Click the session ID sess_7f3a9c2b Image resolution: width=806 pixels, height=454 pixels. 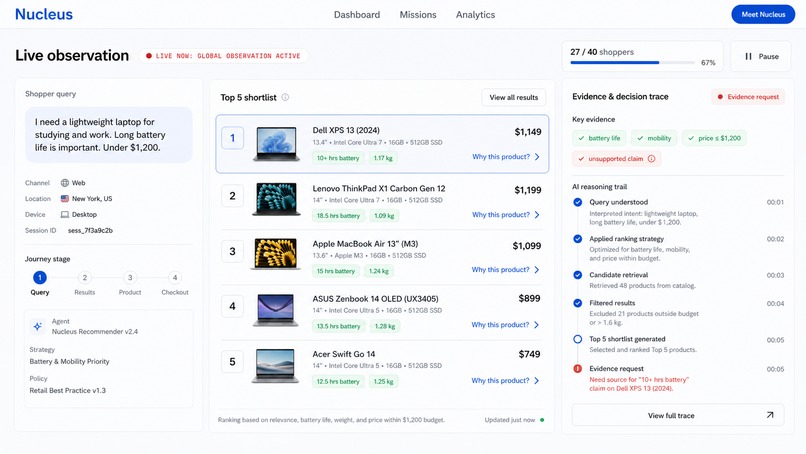[x=90, y=230]
